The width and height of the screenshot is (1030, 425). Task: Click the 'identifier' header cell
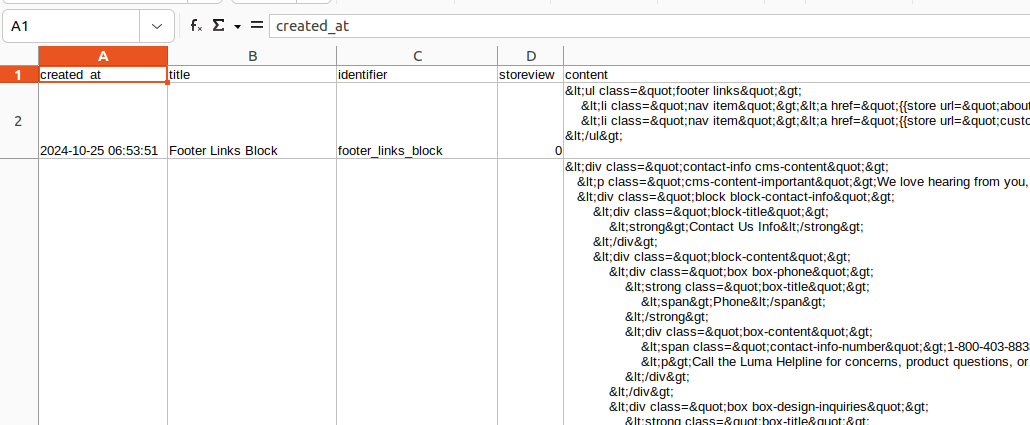417,75
